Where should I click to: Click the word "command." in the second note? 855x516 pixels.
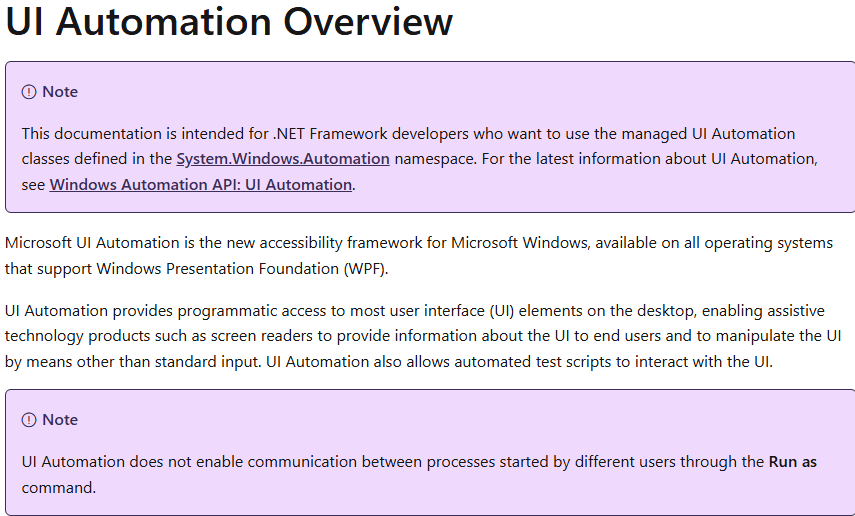coord(58,488)
